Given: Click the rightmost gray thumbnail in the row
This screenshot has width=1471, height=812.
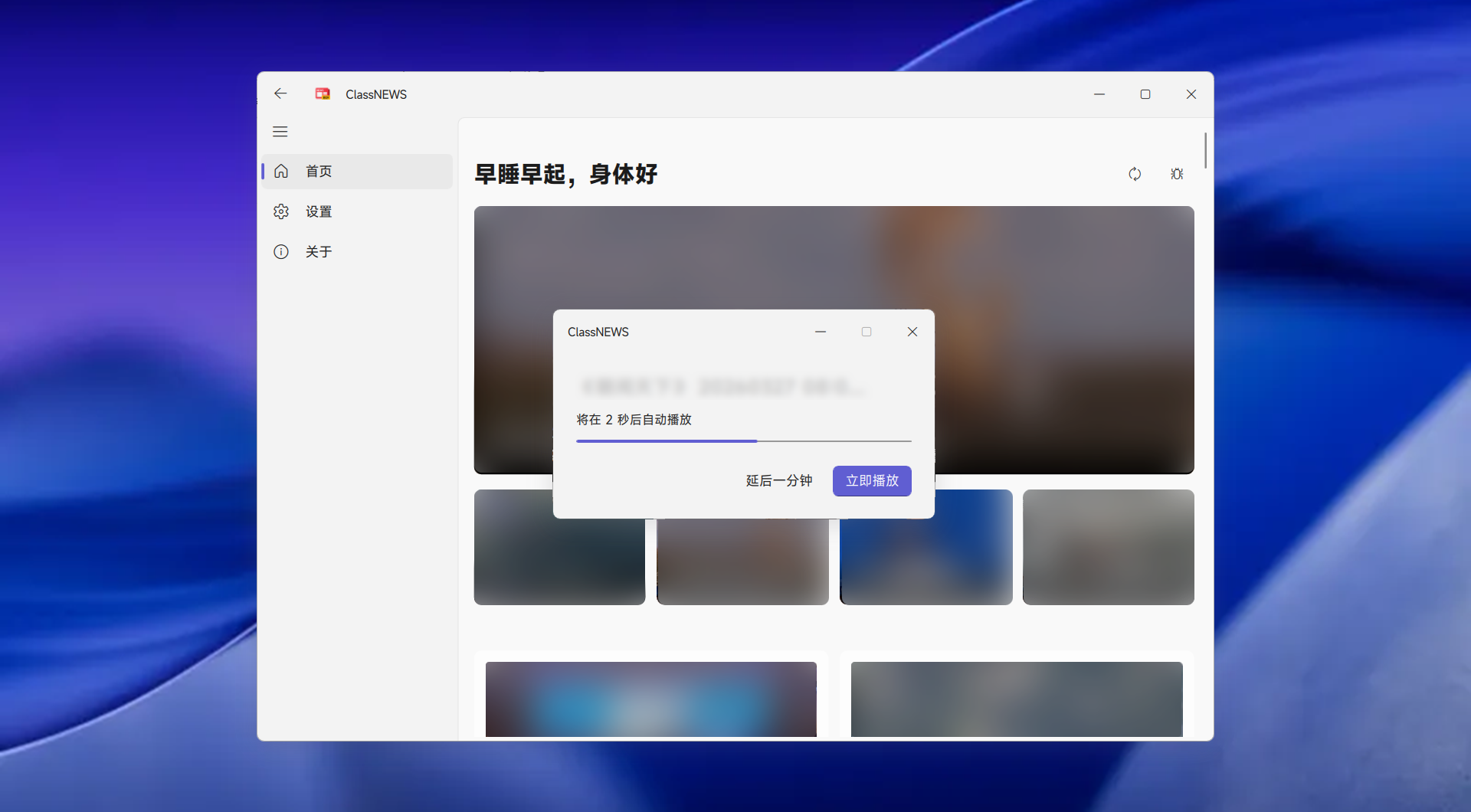Looking at the screenshot, I should pos(1108,547).
